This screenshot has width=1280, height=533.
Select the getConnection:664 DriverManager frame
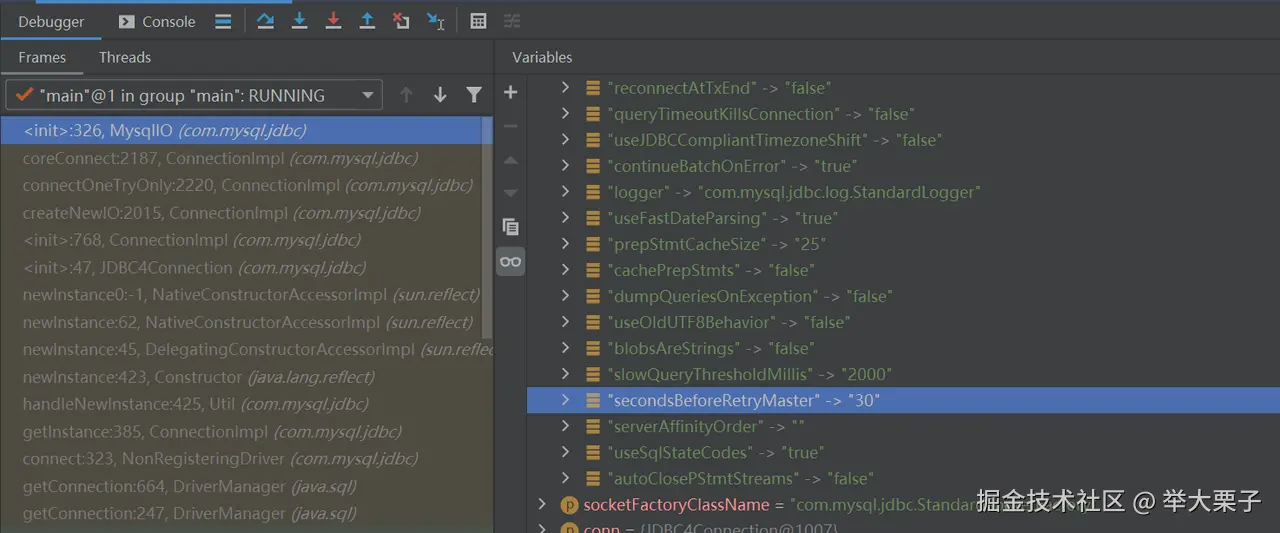(x=190, y=486)
